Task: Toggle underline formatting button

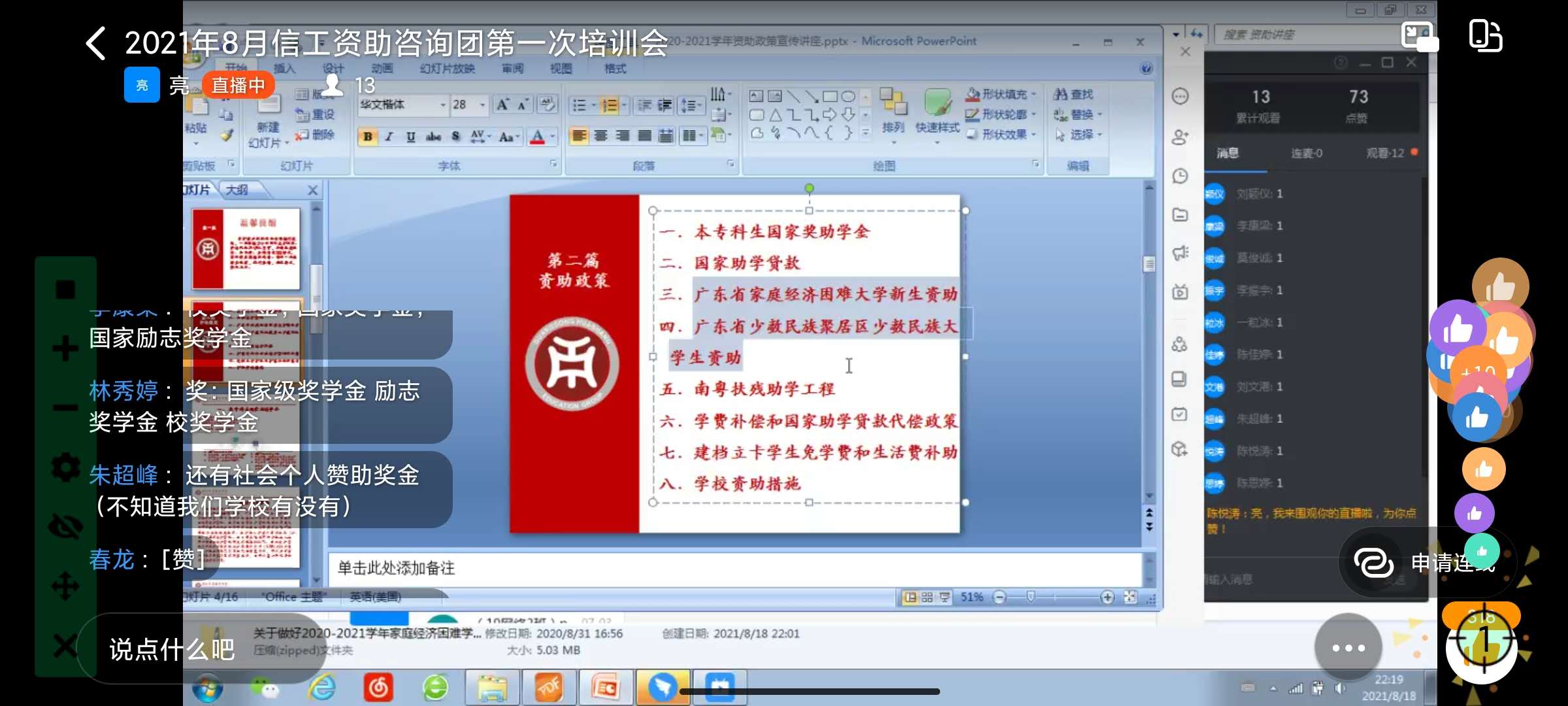Action: click(410, 137)
